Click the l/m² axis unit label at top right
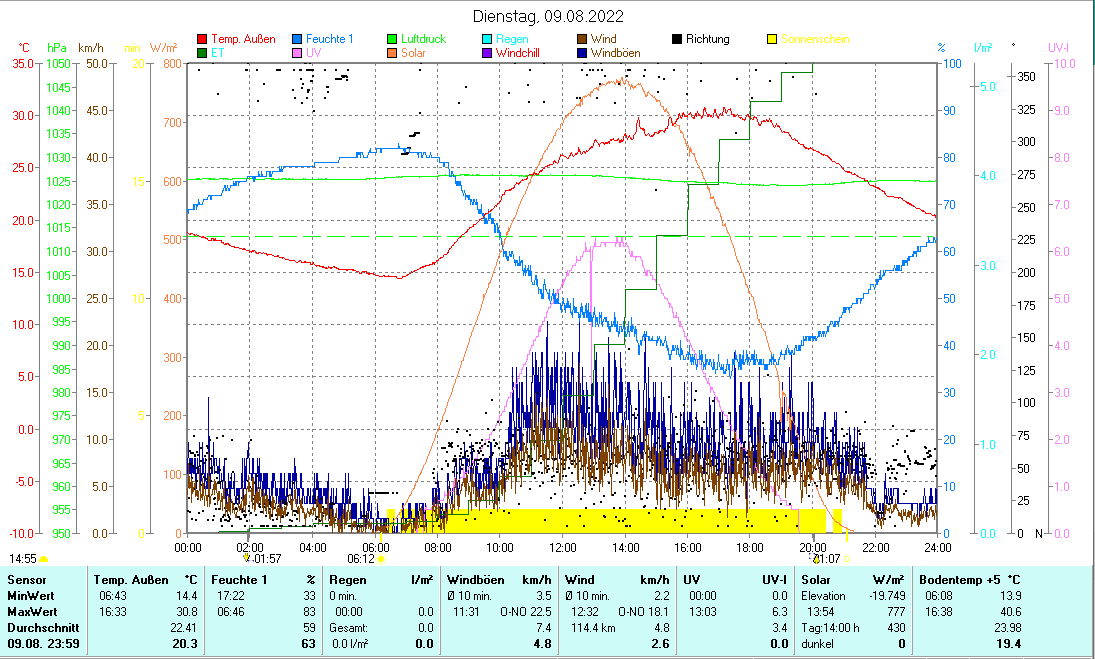Screen dimensions: 1095x659 983,48
